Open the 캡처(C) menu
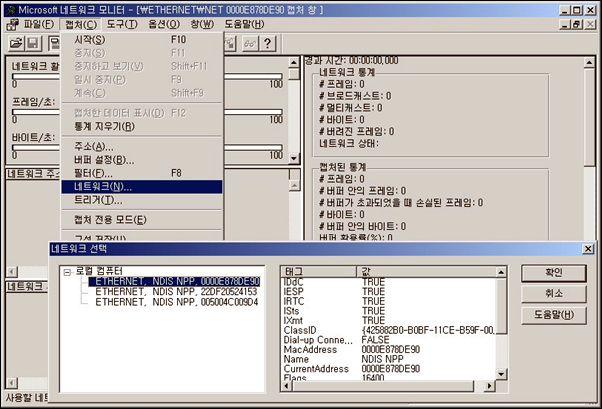Viewport: 602px width, 409px height. [80, 25]
